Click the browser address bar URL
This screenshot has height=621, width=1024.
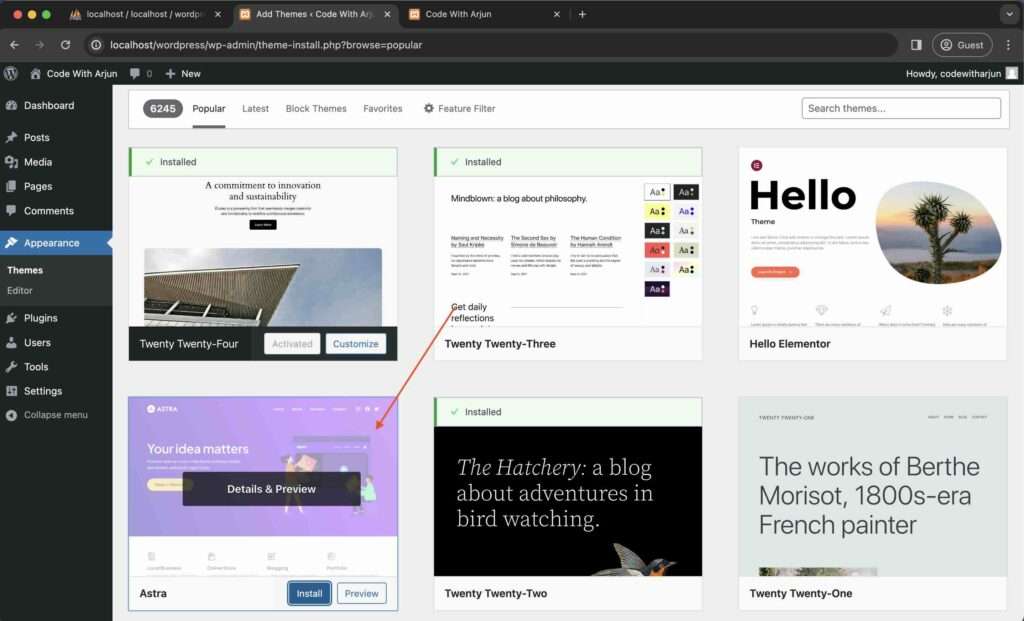coord(266,45)
